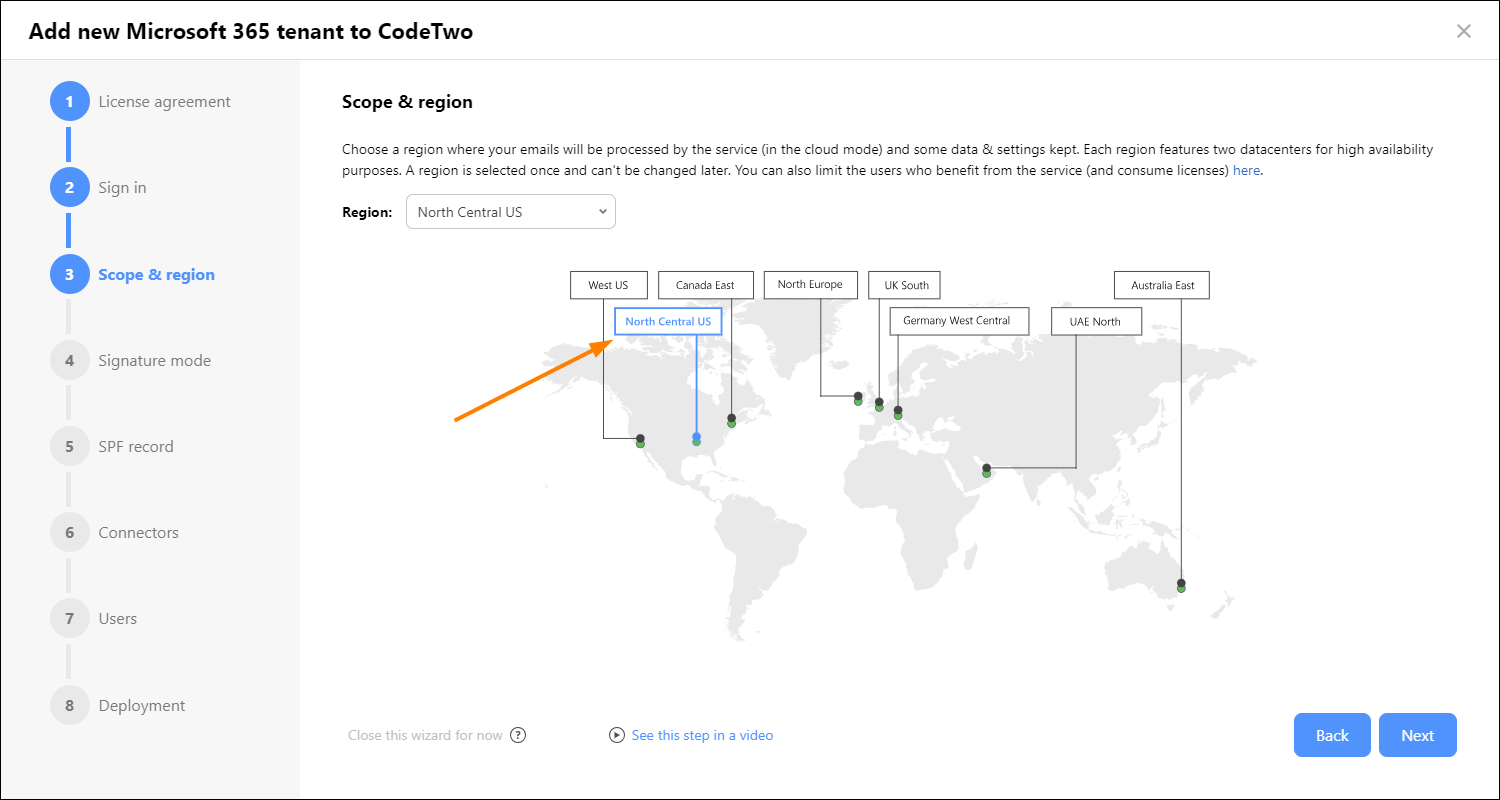Choose the UK South region on map
The image size is (1500, 800).
[904, 285]
